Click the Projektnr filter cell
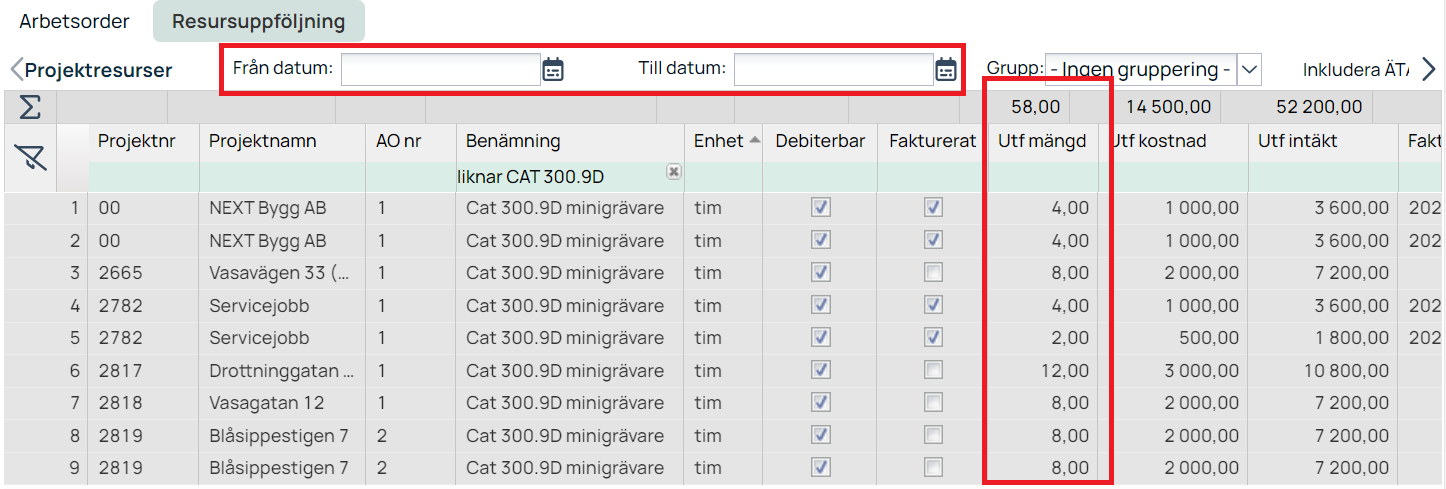This screenshot has width=1446, height=489. [144, 176]
